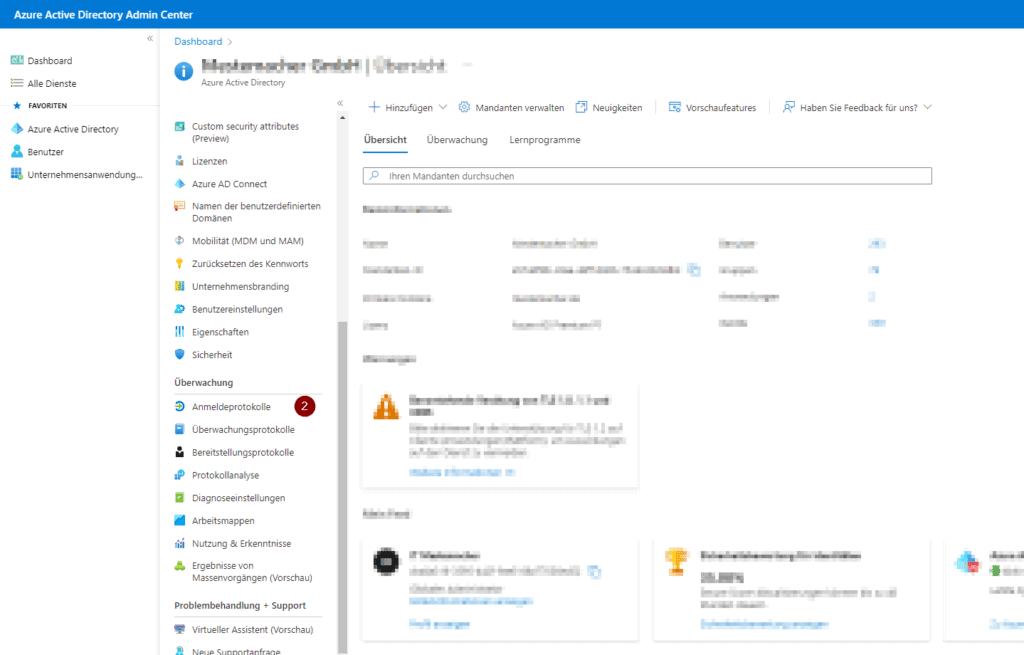This screenshot has height=655, width=1024.
Task: Click the Protokollanalyse icon
Action: pos(180,475)
